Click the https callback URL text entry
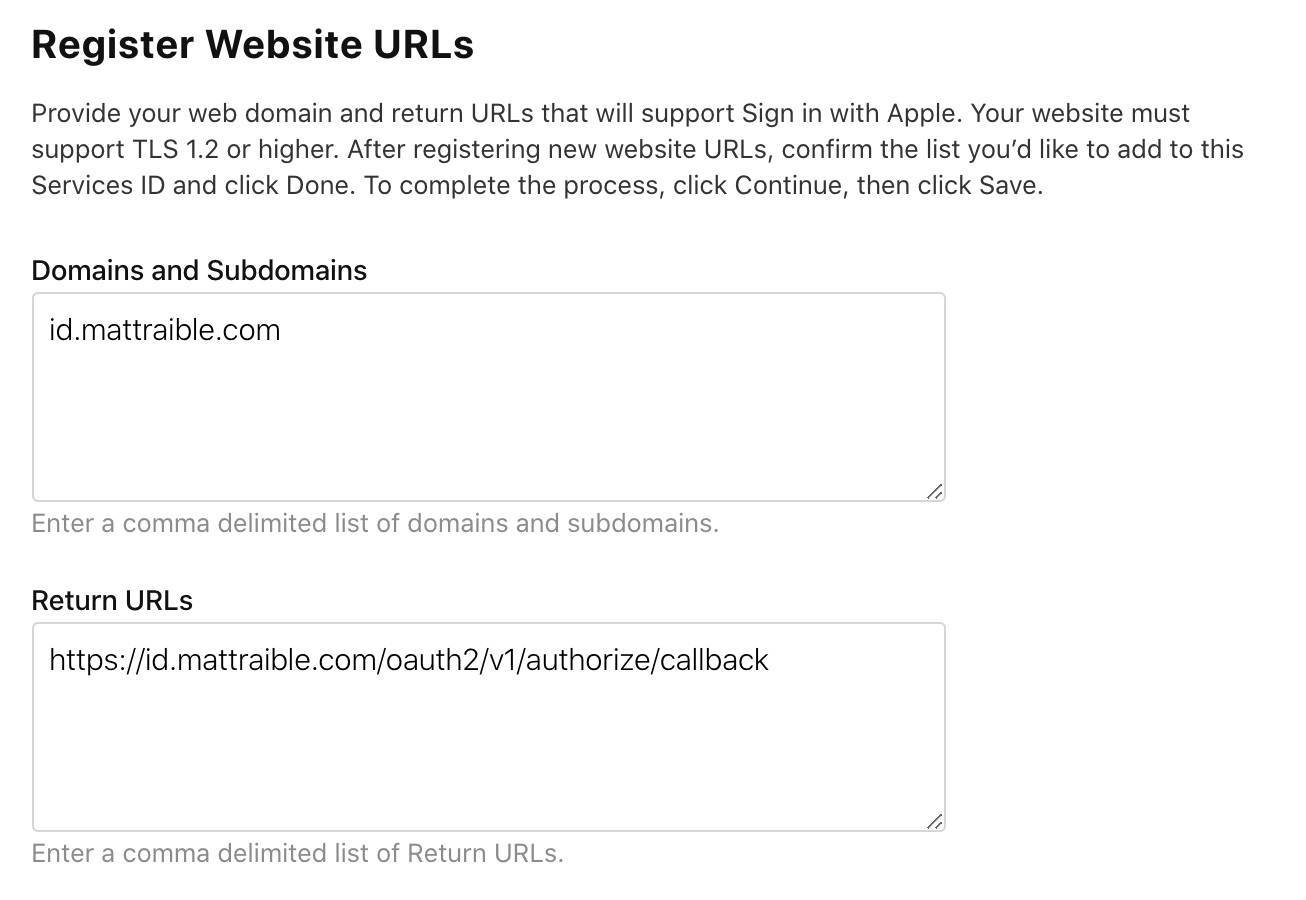 pyautogui.click(x=408, y=660)
